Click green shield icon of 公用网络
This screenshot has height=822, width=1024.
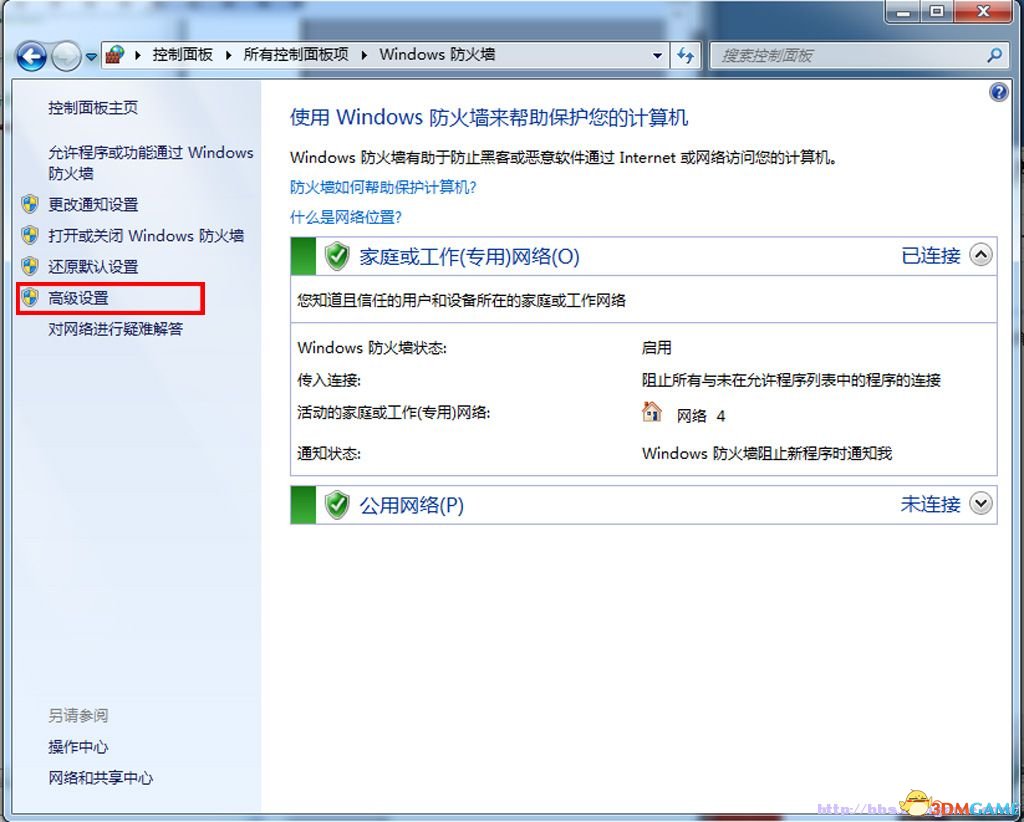point(337,505)
